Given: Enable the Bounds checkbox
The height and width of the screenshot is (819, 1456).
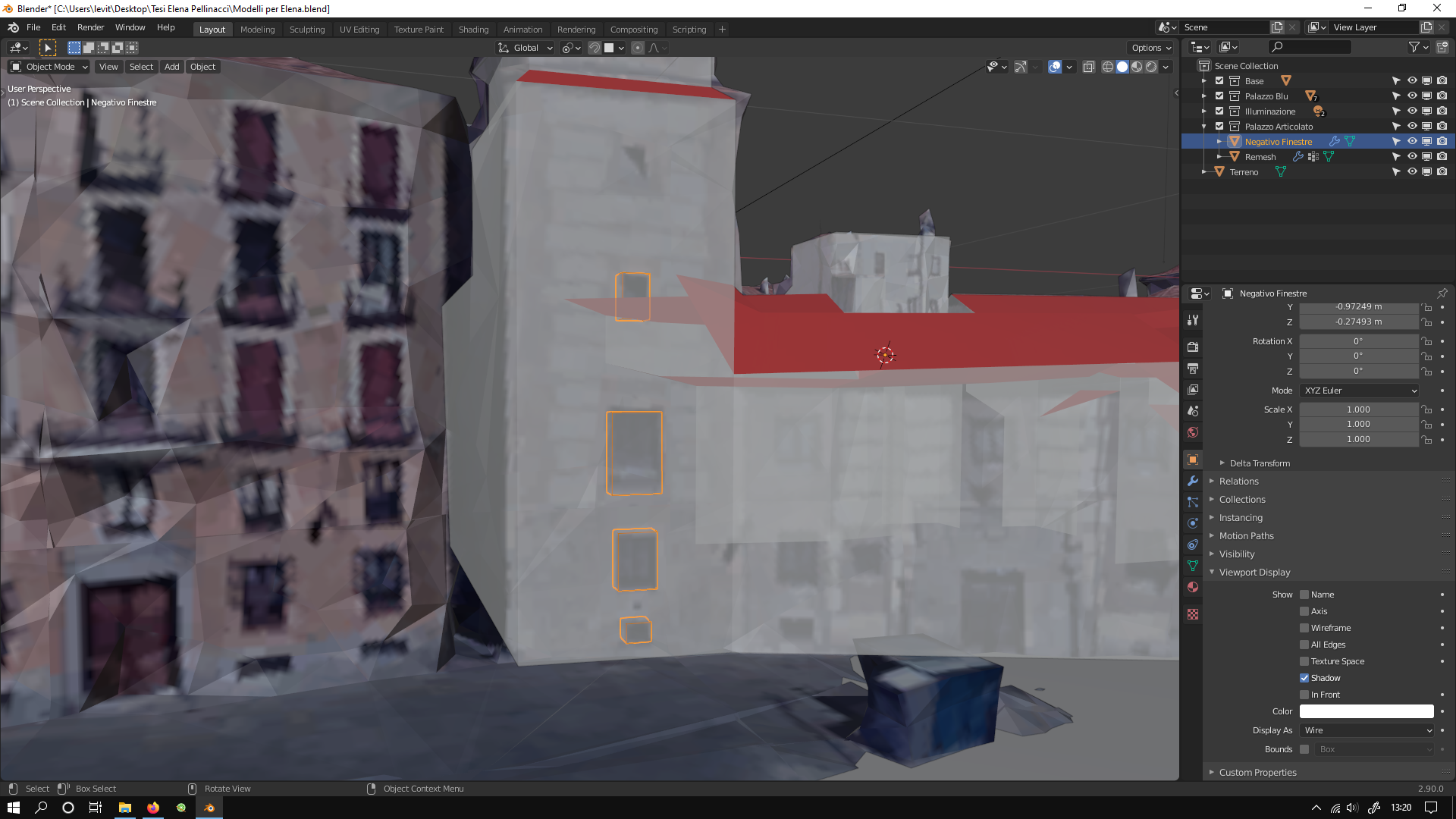Looking at the screenshot, I should pyautogui.click(x=1304, y=749).
